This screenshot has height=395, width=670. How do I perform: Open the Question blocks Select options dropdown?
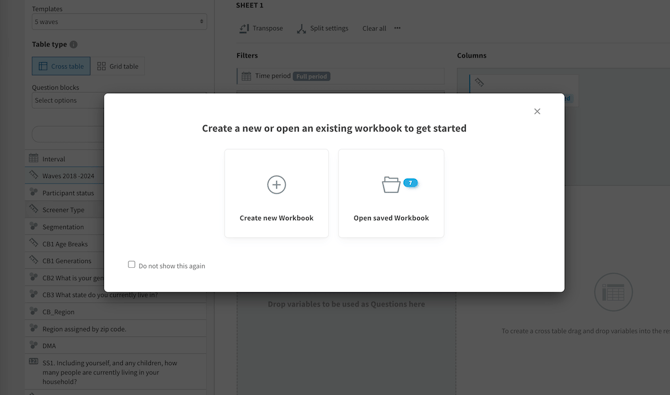coord(68,100)
